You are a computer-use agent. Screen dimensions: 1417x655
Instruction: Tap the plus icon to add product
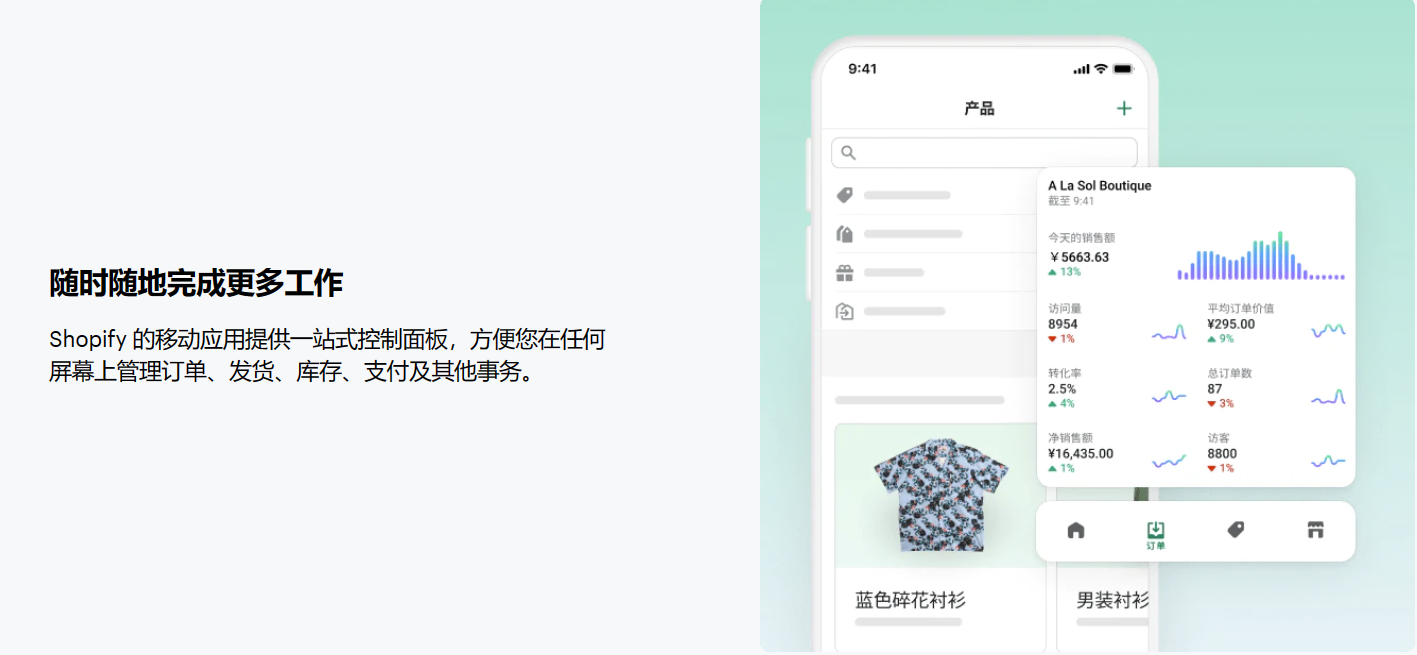tap(1124, 108)
